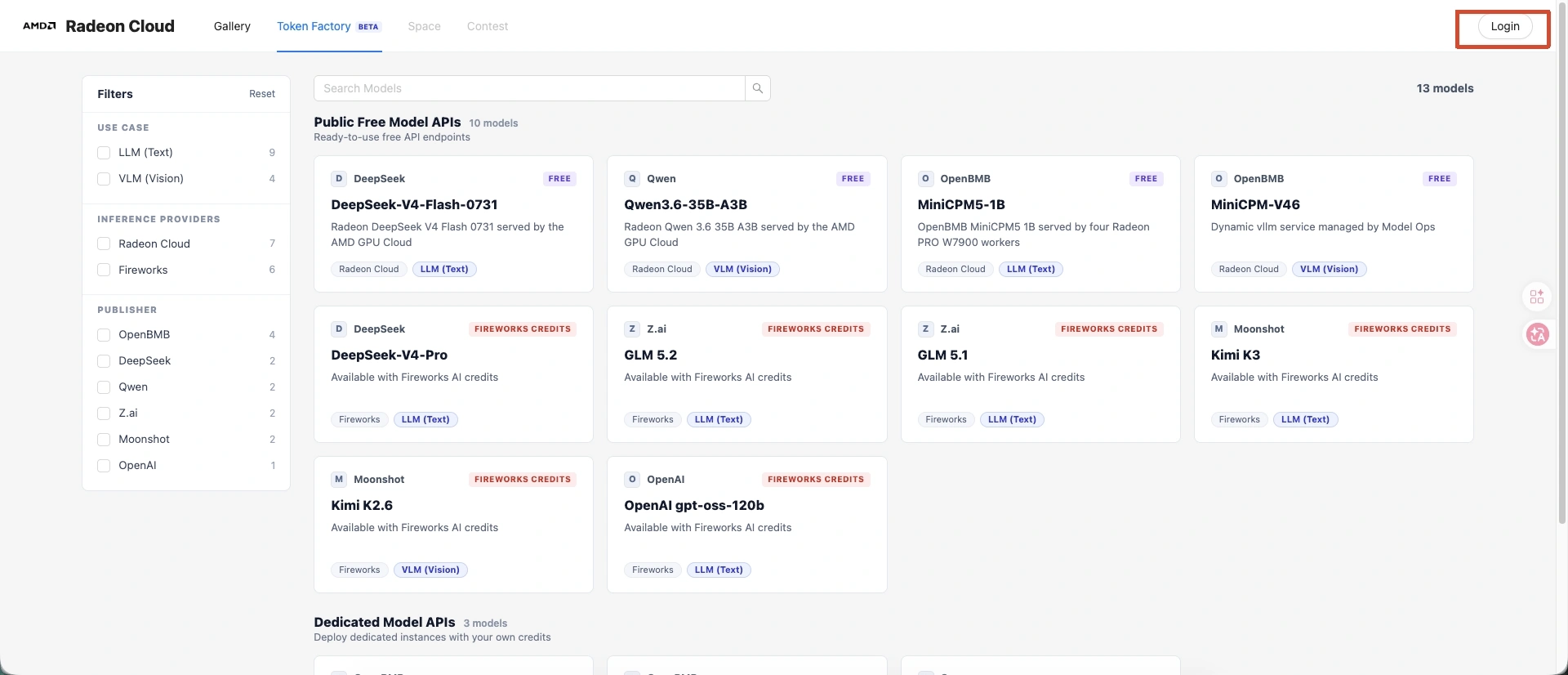Click the Search Models input field
1568x675 pixels.
[x=529, y=88]
